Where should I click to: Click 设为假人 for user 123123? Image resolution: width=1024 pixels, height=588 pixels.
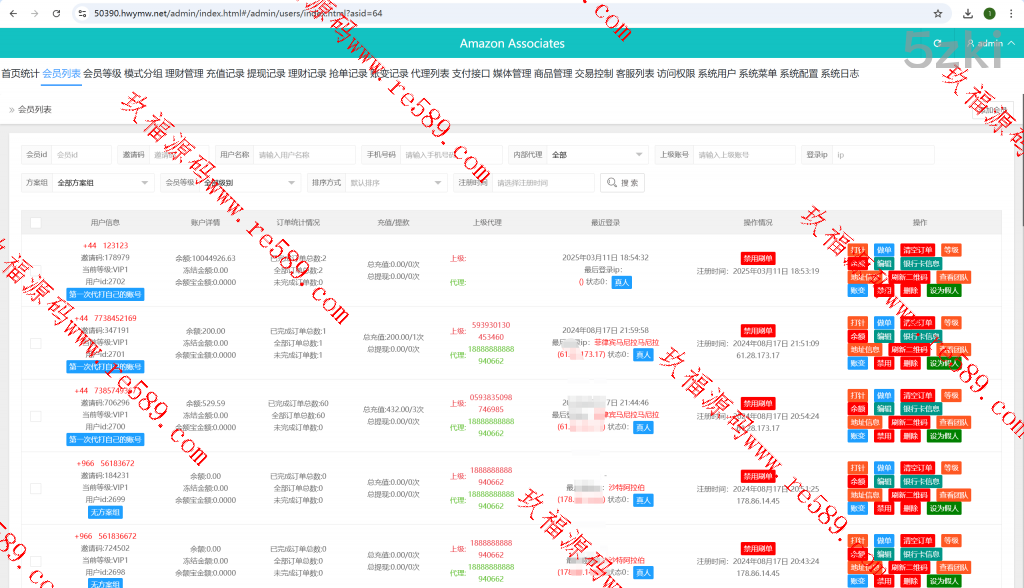(x=943, y=291)
